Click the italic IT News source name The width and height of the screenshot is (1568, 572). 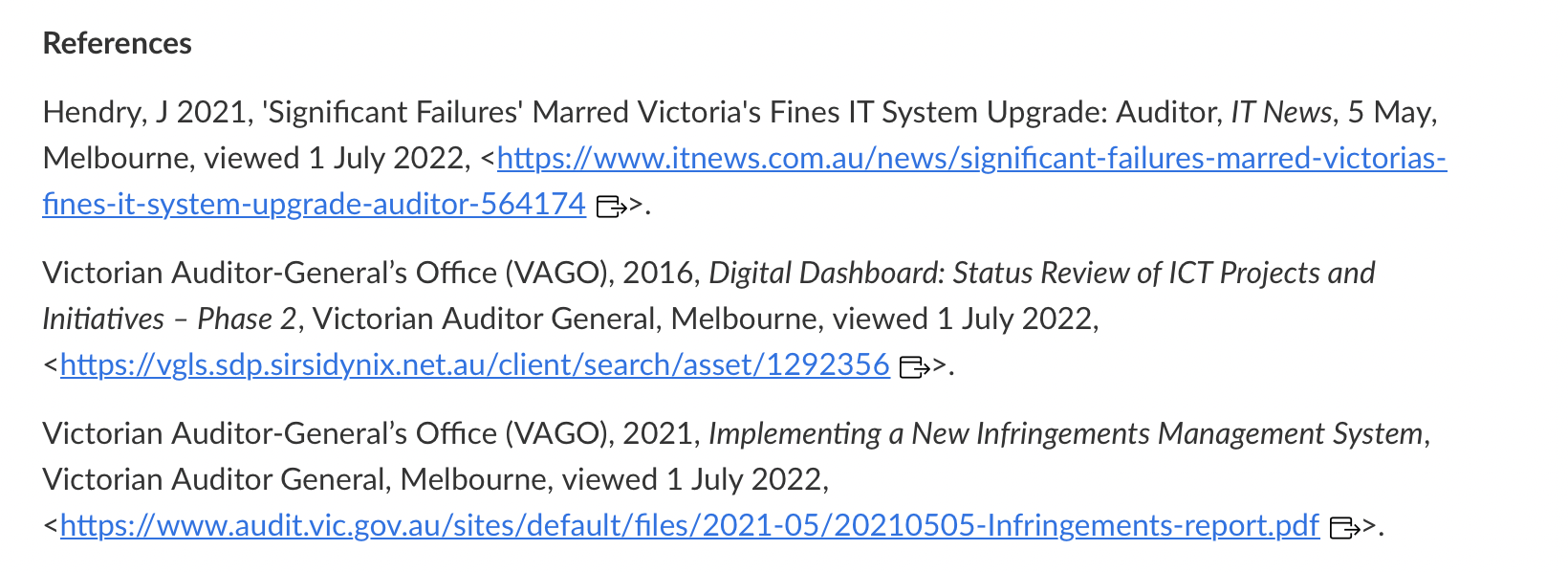click(1281, 113)
